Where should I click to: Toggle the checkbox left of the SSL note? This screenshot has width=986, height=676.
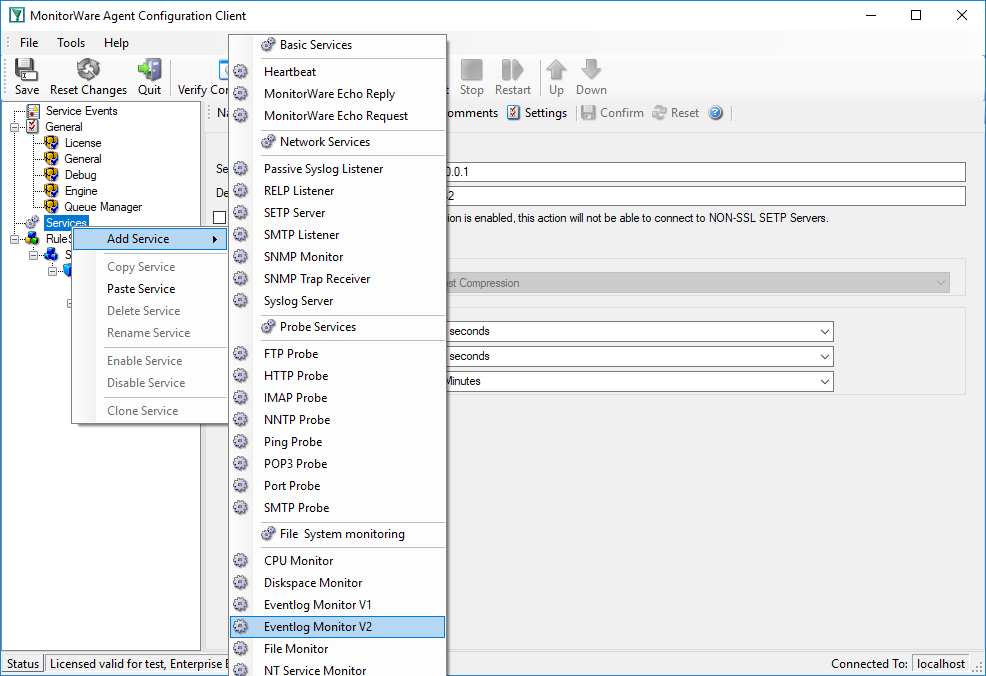click(x=219, y=218)
